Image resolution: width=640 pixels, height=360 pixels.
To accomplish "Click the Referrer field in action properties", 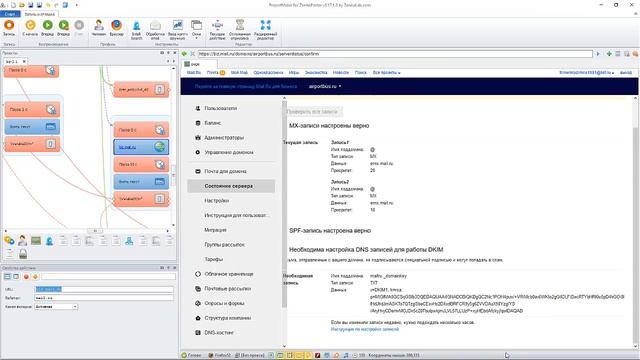I will point(104,298).
